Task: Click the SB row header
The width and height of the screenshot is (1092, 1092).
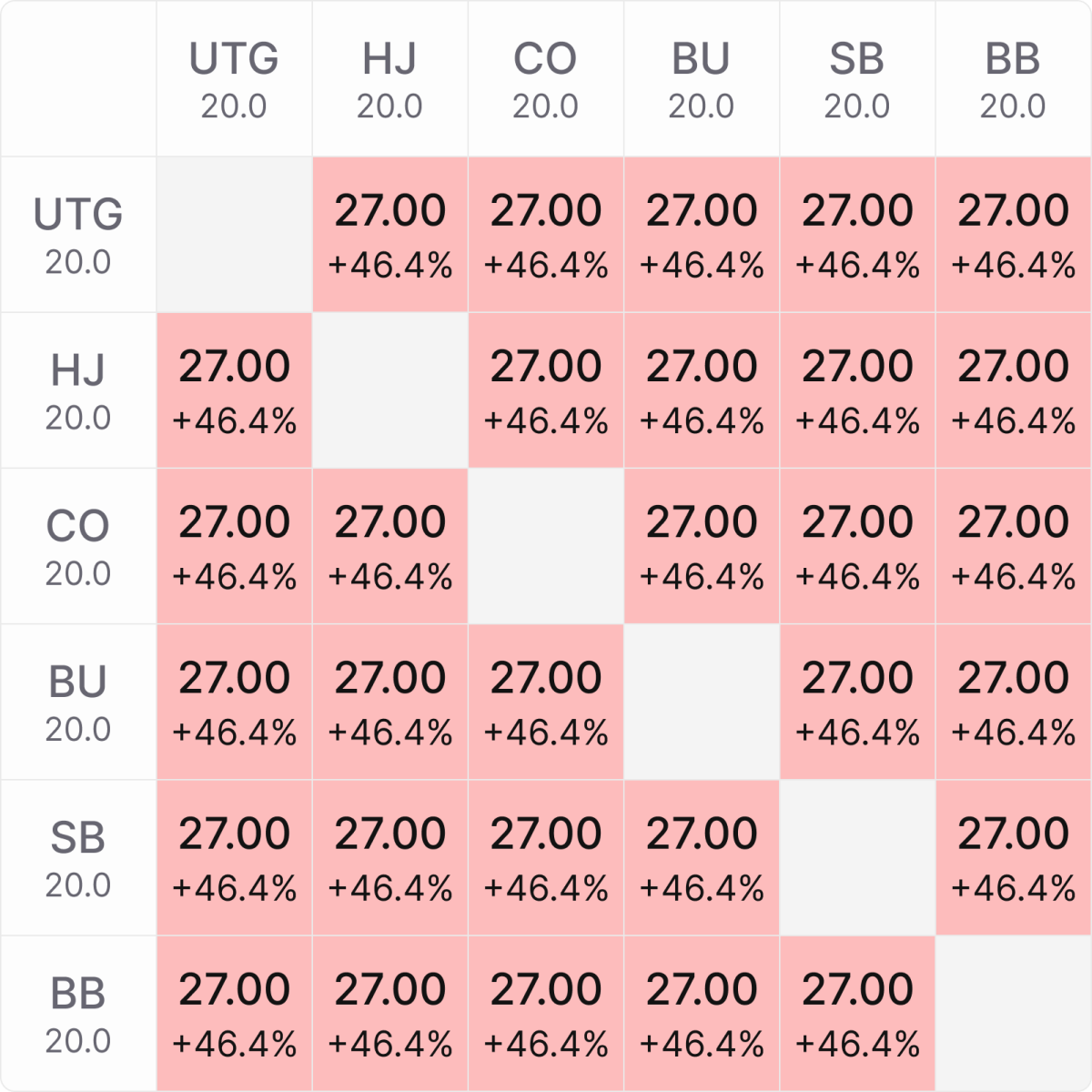Action: (x=78, y=856)
